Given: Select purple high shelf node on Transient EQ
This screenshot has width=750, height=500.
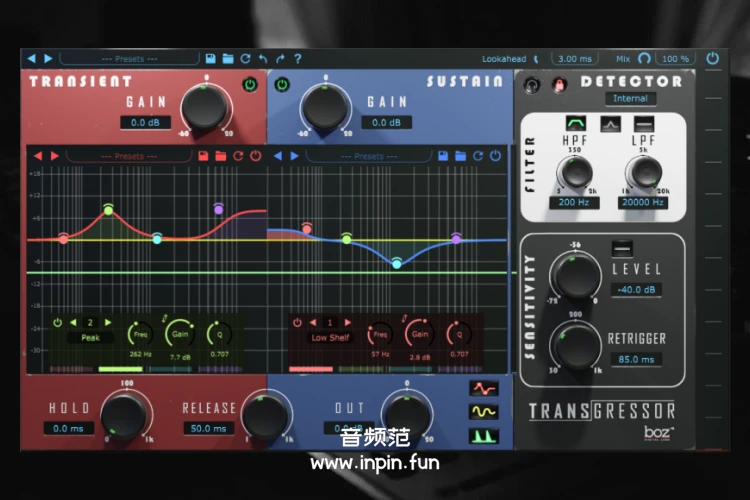Looking at the screenshot, I should coord(219,209).
